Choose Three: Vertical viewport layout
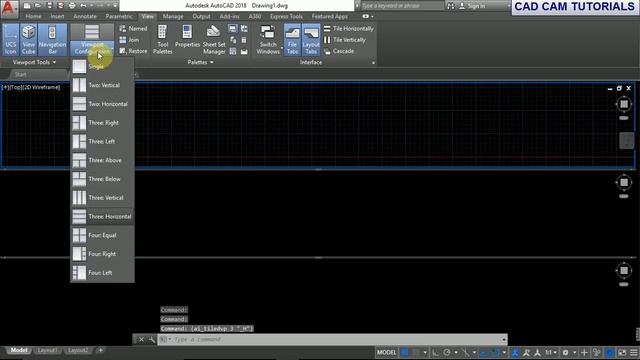Viewport: 640px width, 360px height. coord(102,198)
